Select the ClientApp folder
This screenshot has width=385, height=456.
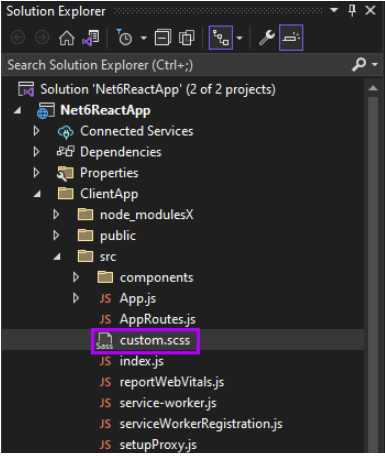pyautogui.click(x=109, y=194)
